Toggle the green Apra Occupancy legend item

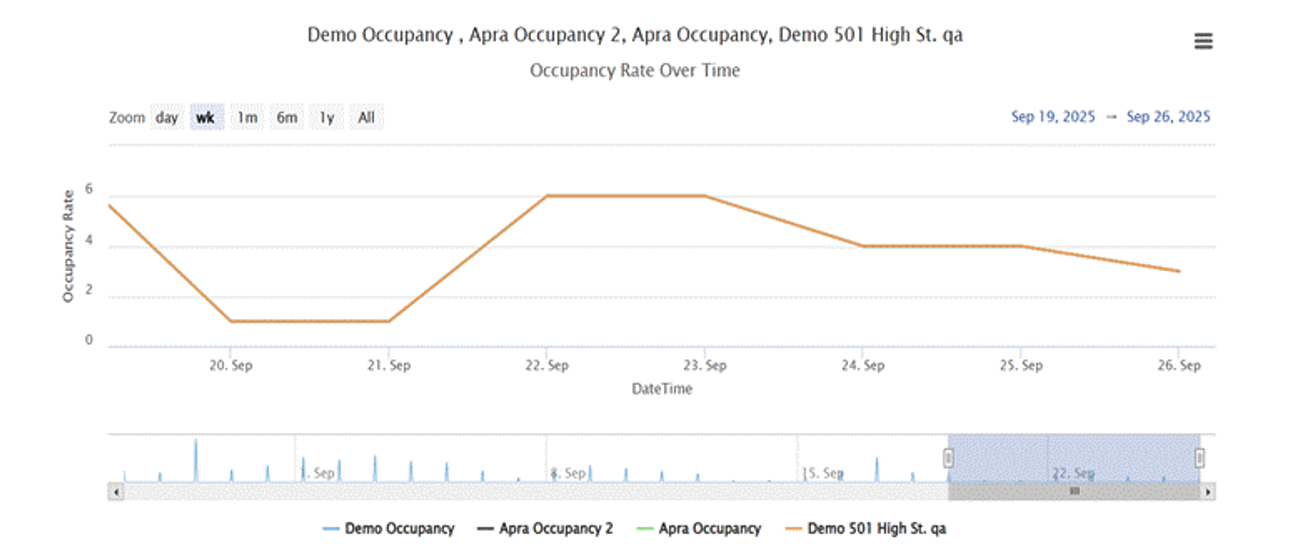click(699, 528)
